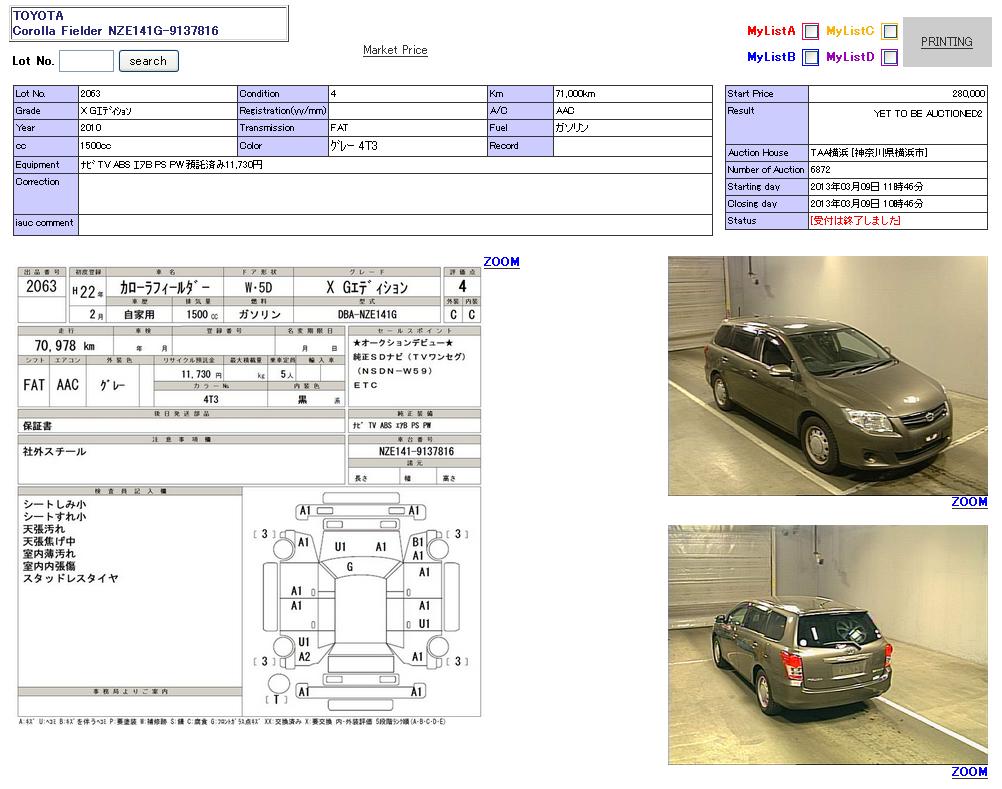Click ZOOM link under rear car photo
1002x789 pixels.
969,772
